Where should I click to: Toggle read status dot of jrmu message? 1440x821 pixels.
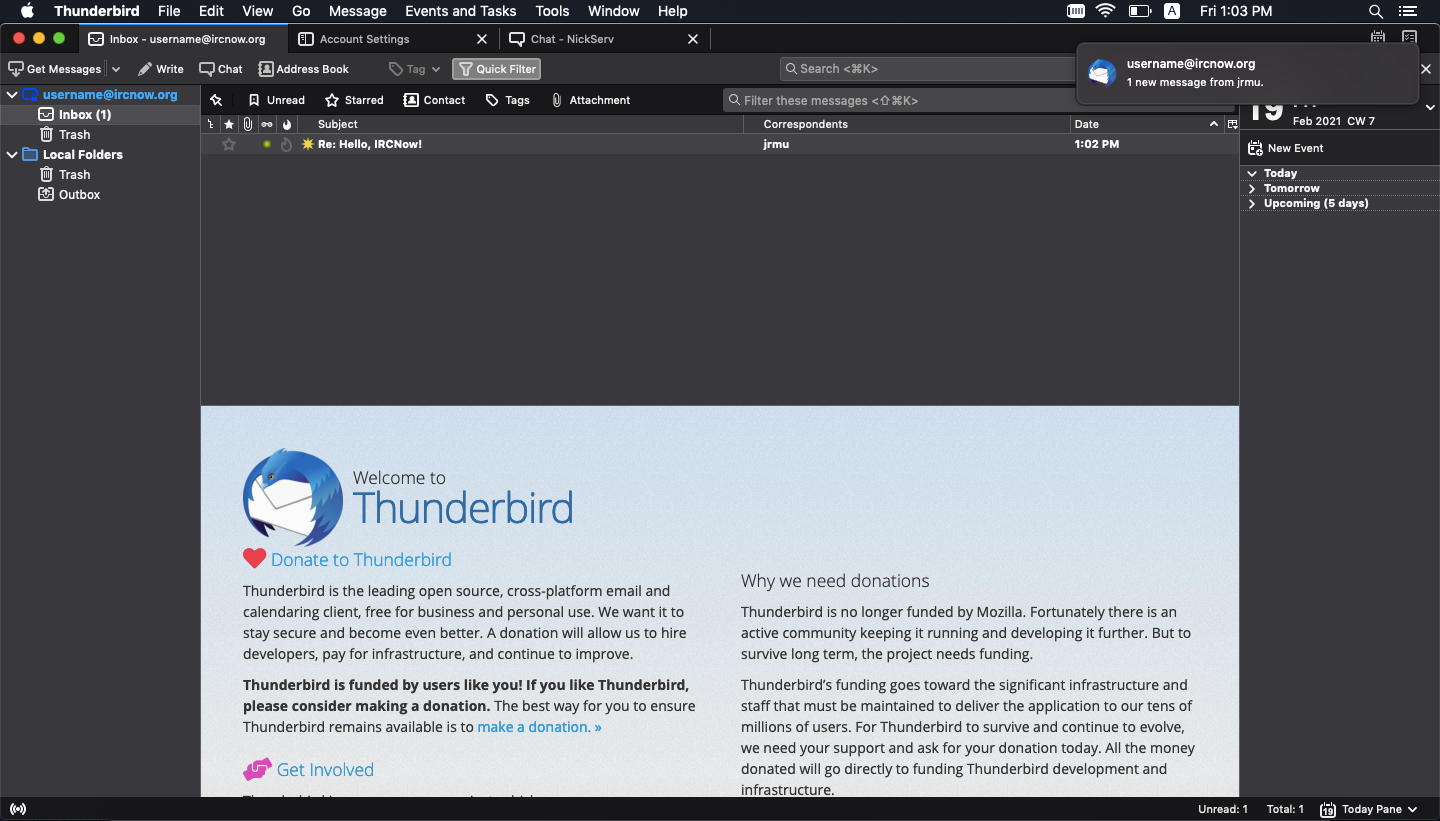pos(267,144)
